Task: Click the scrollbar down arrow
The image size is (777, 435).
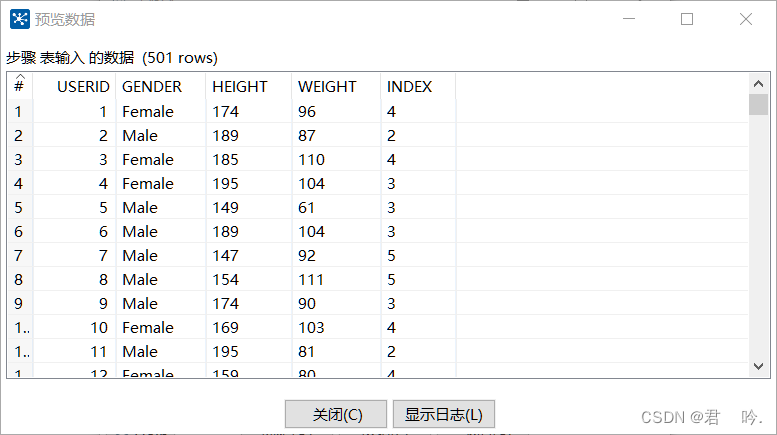Action: [x=758, y=367]
